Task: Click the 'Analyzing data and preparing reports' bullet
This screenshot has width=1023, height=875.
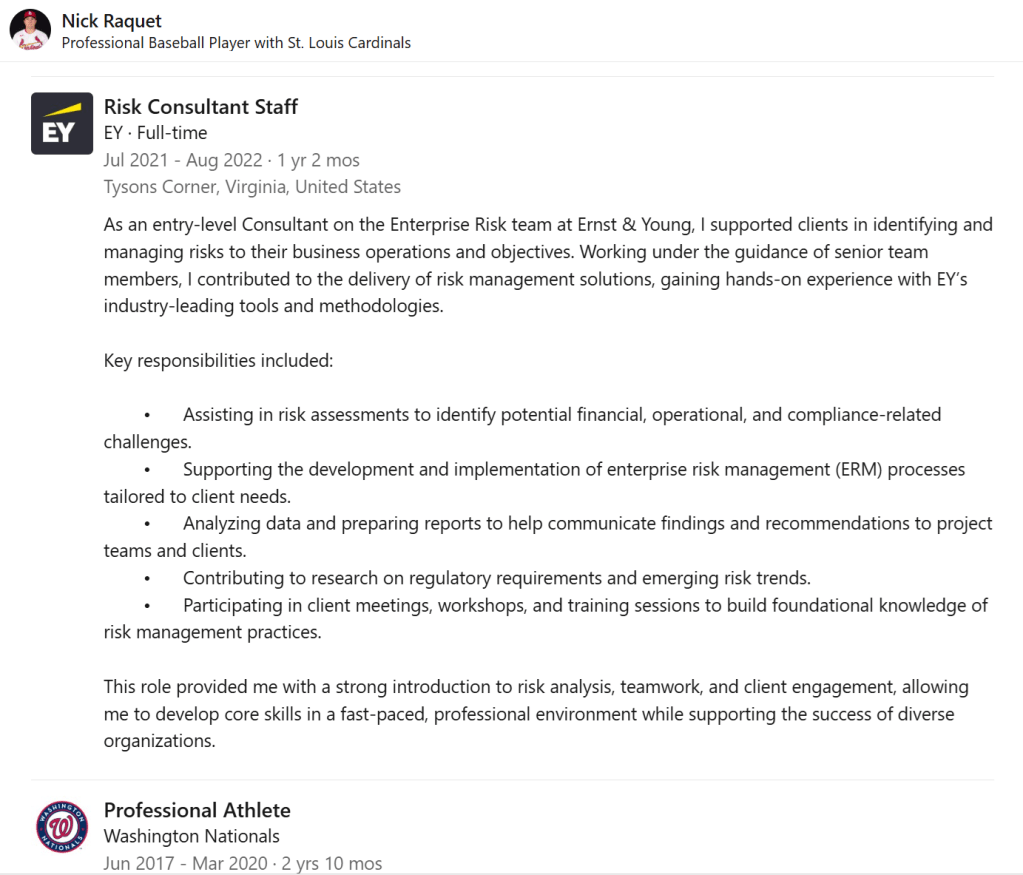Action: (586, 523)
